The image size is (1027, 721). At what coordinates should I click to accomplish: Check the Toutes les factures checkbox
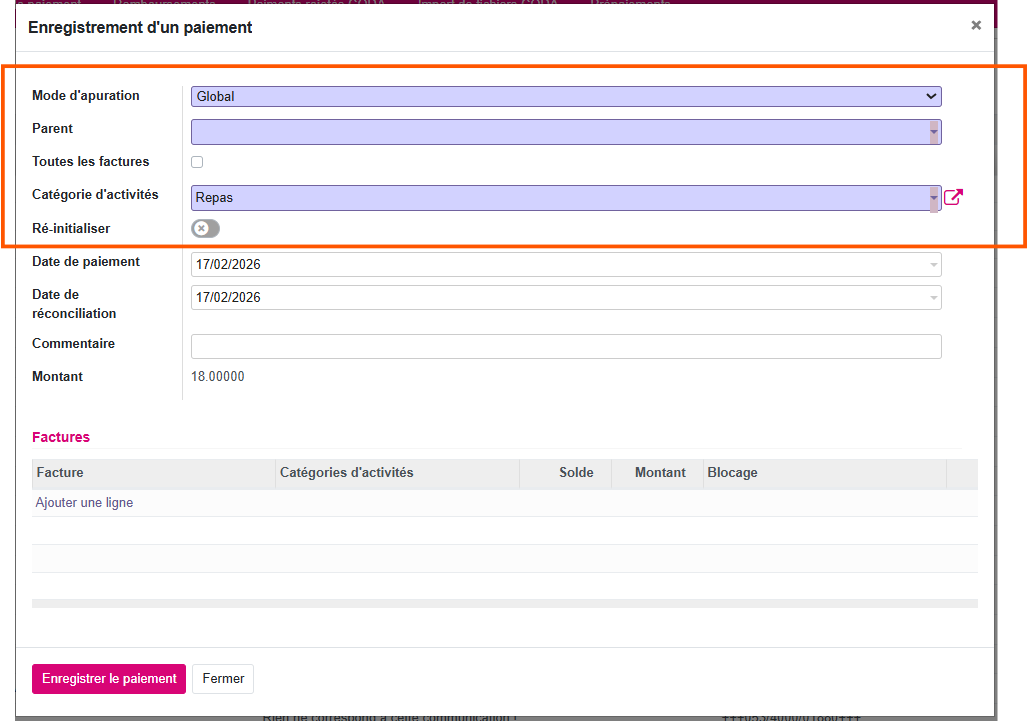tap(197, 162)
